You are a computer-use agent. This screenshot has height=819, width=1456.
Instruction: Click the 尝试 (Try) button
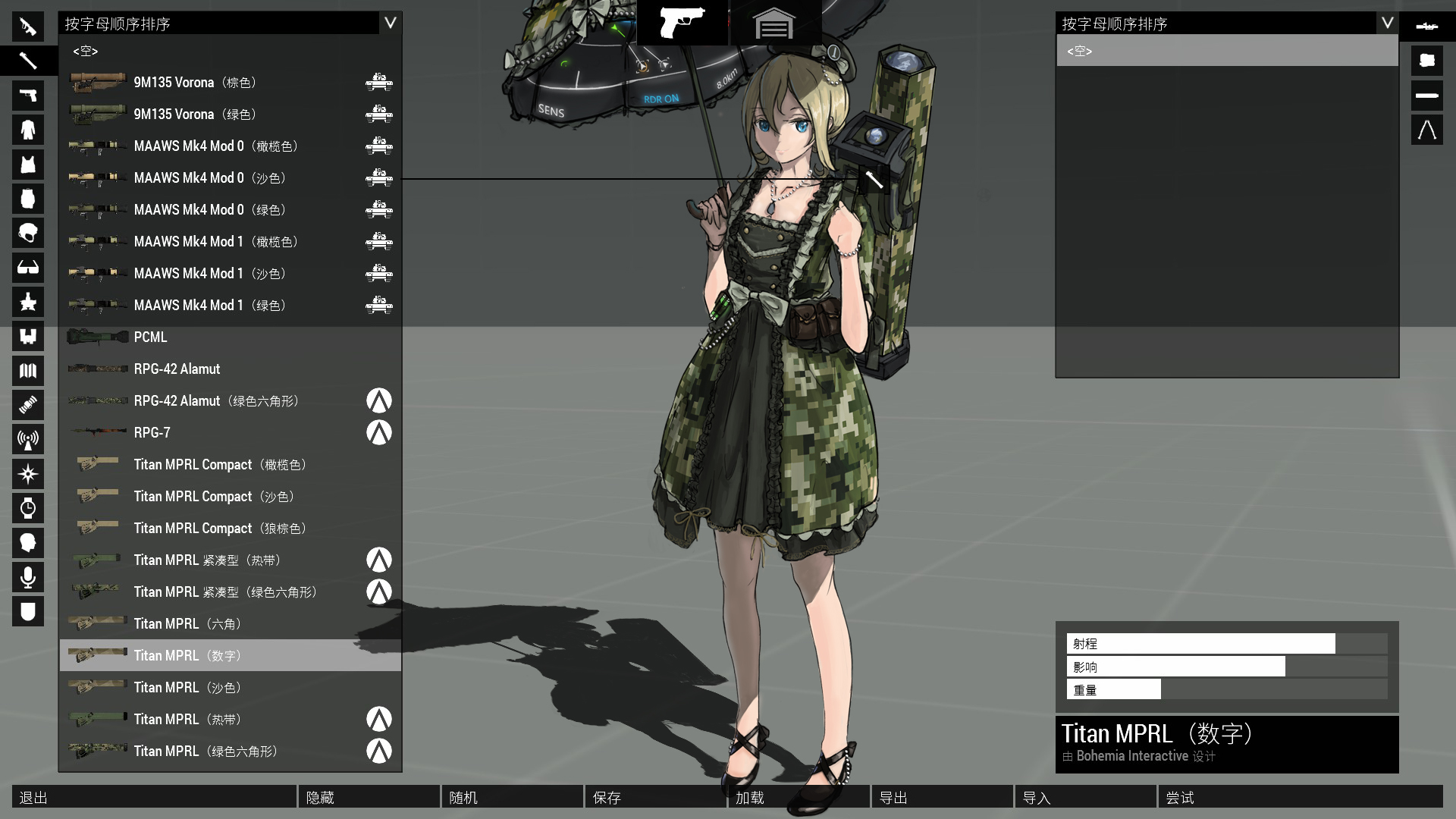(1300, 797)
